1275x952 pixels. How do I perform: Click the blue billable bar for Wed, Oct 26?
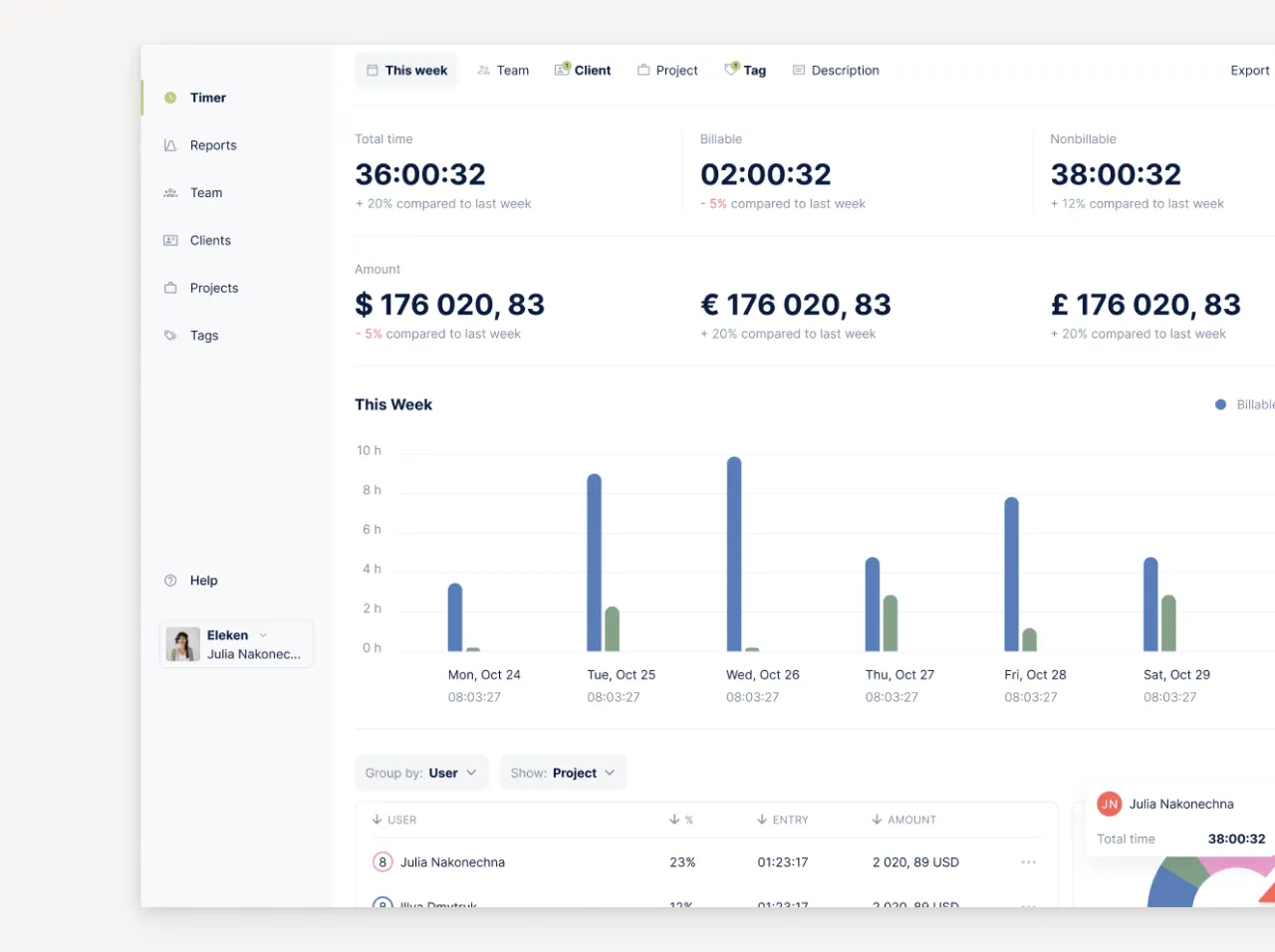pos(734,555)
